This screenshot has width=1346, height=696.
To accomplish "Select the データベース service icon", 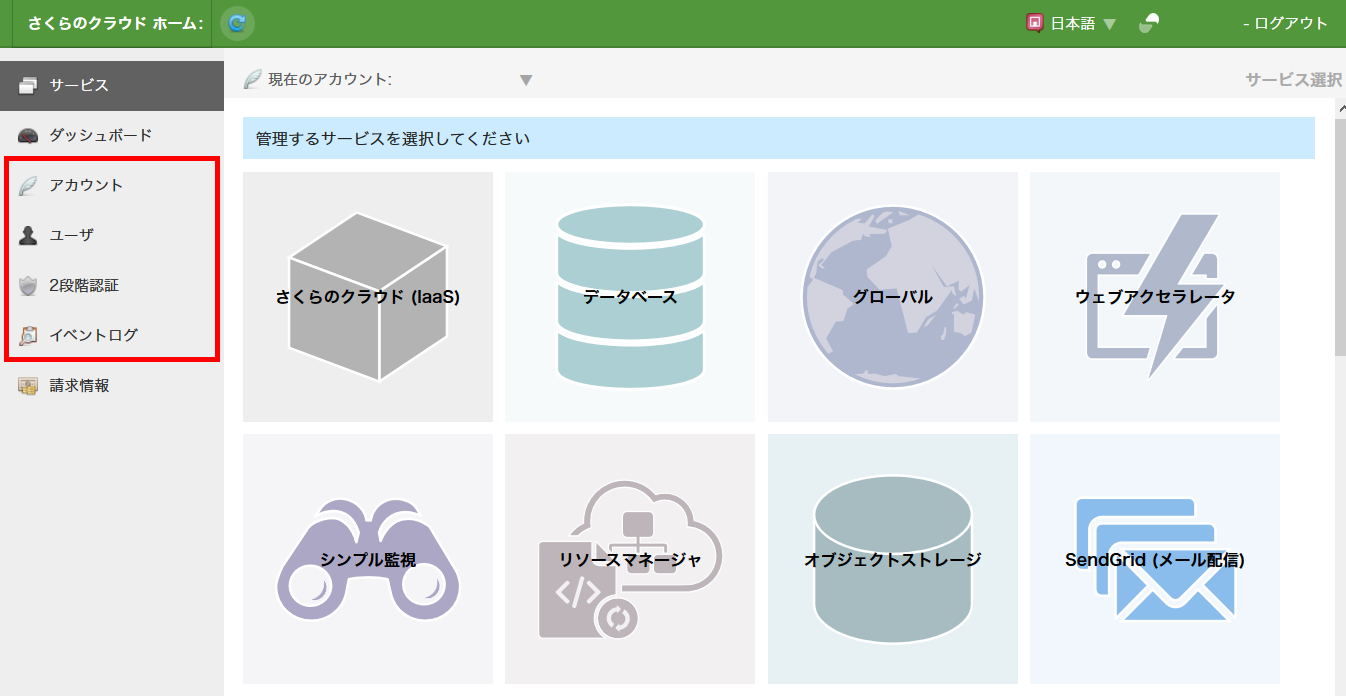I will [x=630, y=297].
